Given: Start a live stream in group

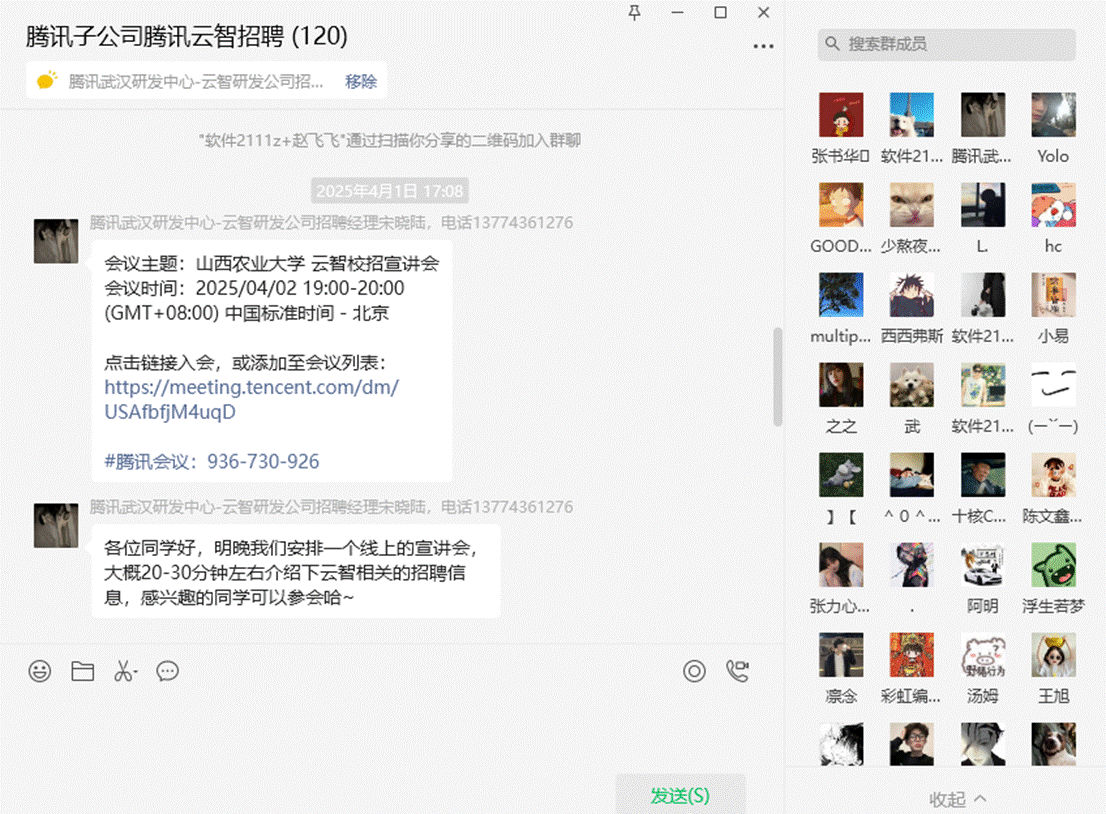Looking at the screenshot, I should (x=694, y=671).
